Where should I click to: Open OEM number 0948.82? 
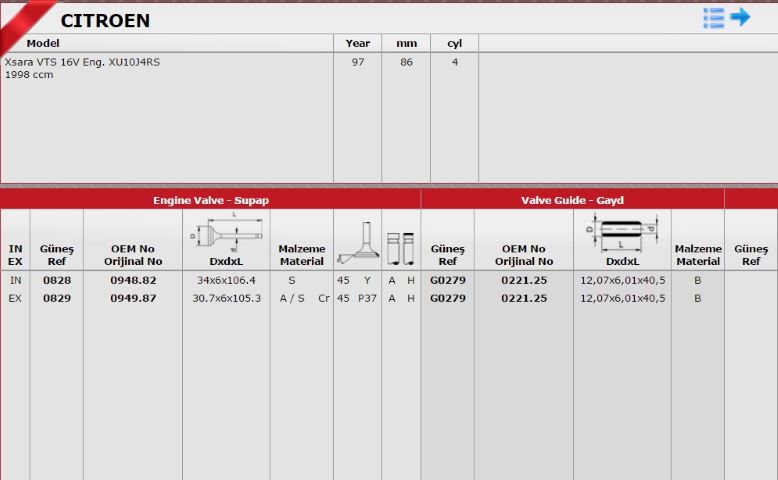[133, 280]
